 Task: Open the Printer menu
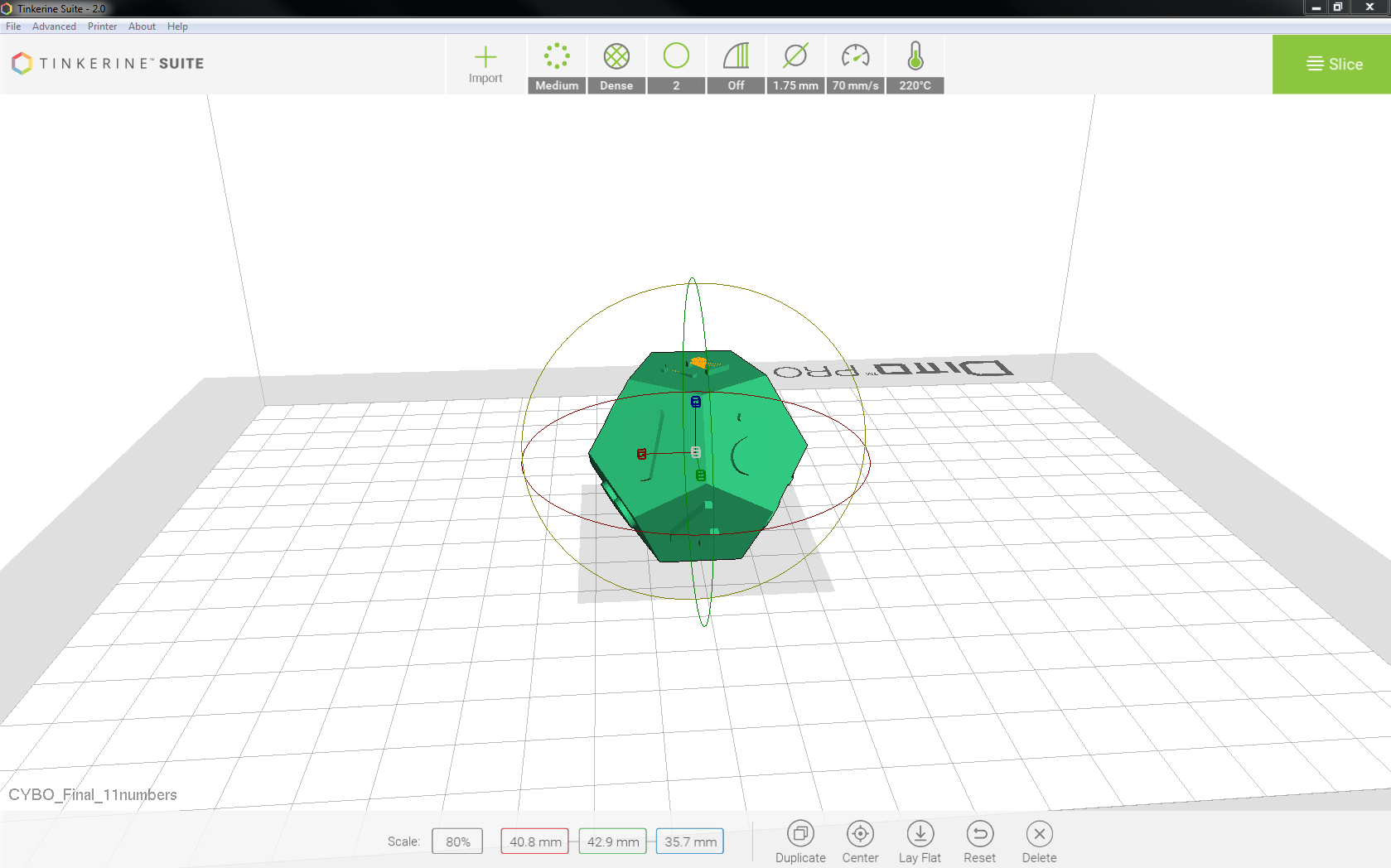[102, 27]
